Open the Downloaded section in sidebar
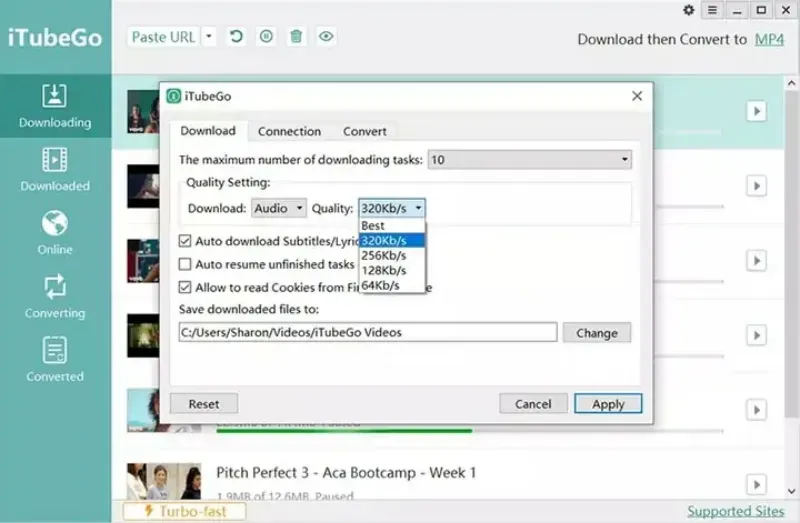Screen dimensions: 800x523 point(55,169)
